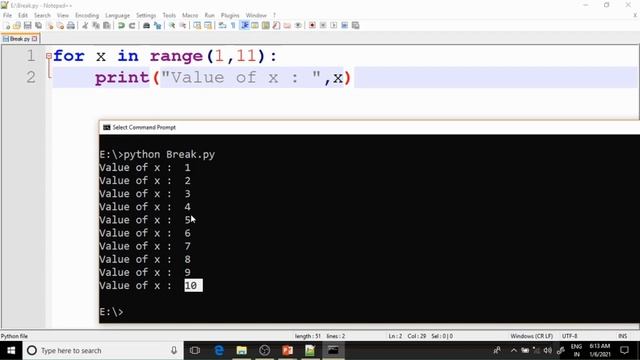Open the Run menu
Viewport: 640px width, 360px height.
(210, 15)
